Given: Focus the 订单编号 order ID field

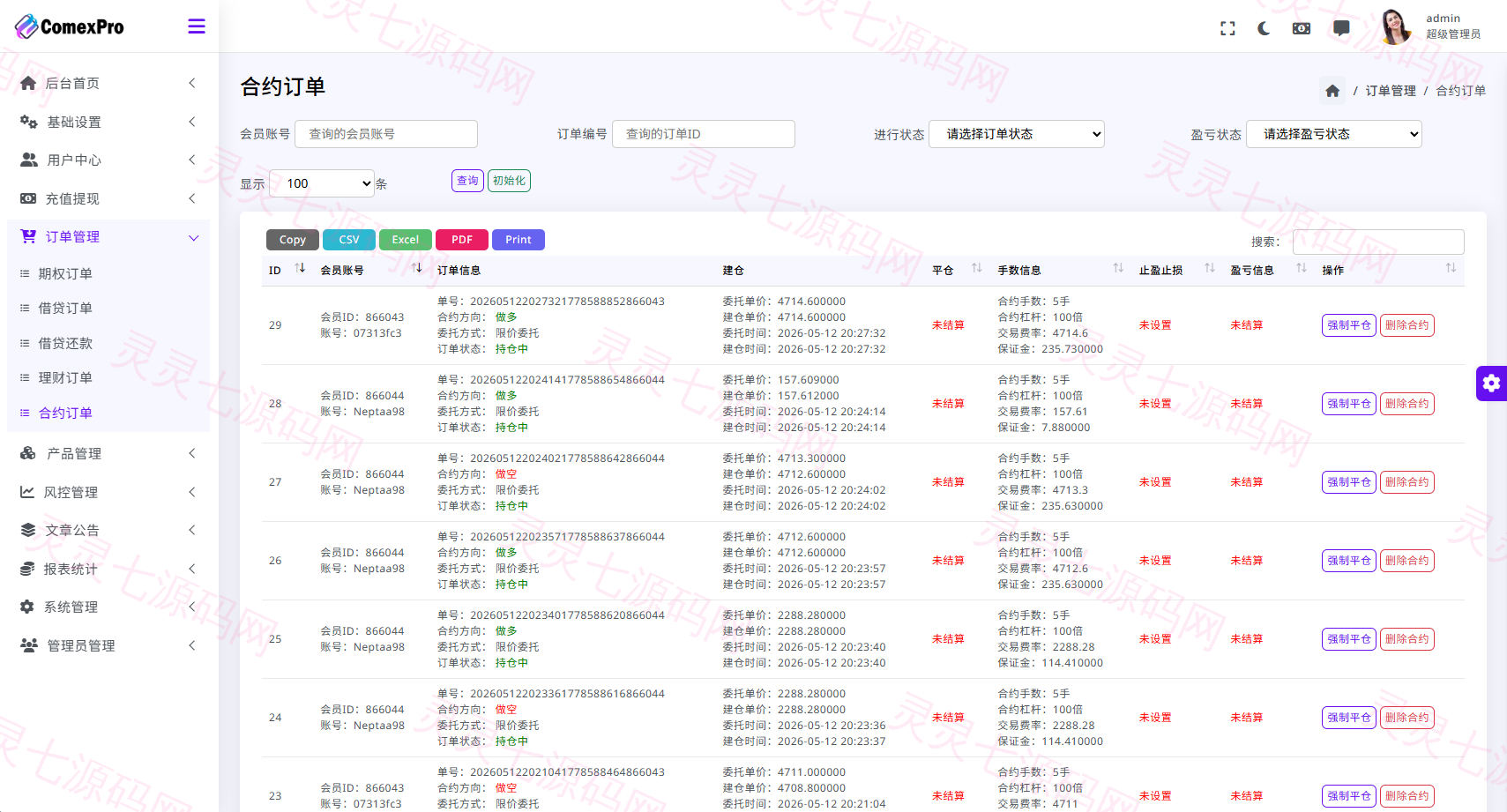Looking at the screenshot, I should [x=704, y=134].
